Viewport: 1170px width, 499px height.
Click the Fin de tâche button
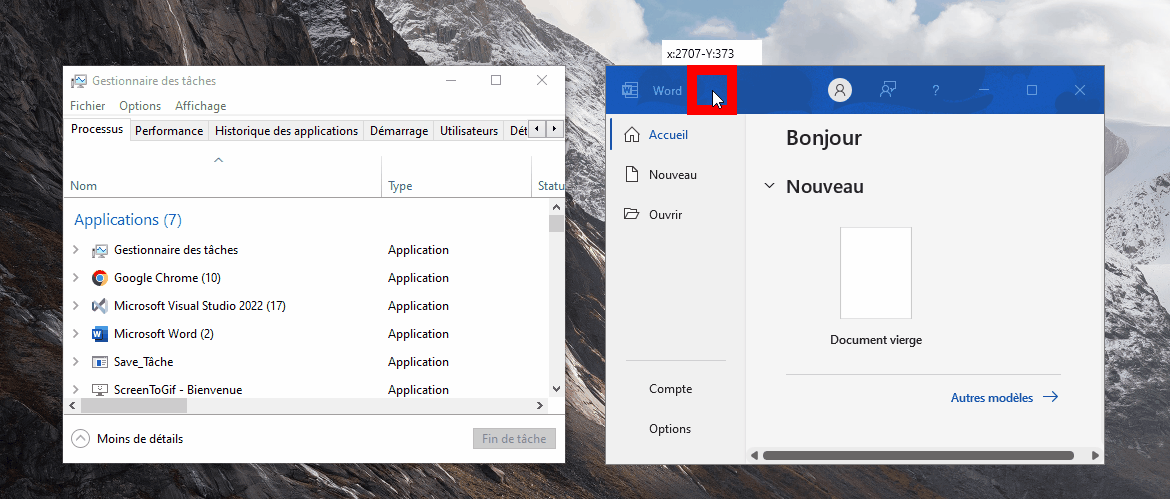[x=514, y=439]
